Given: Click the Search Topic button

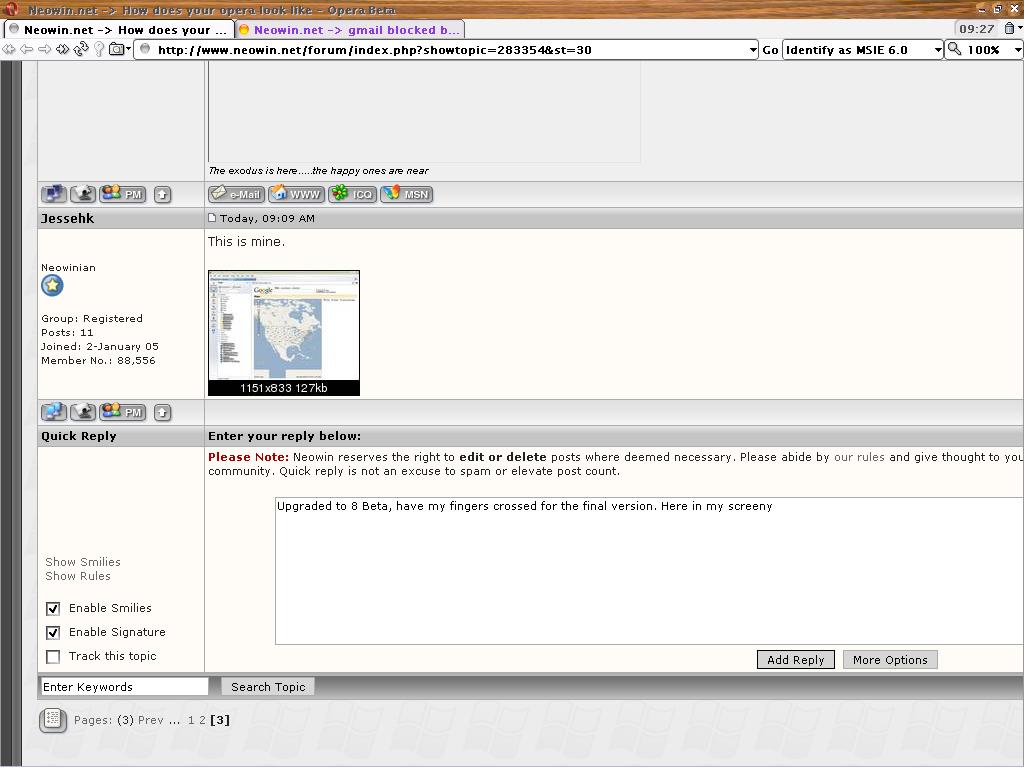Looking at the screenshot, I should pos(268,686).
